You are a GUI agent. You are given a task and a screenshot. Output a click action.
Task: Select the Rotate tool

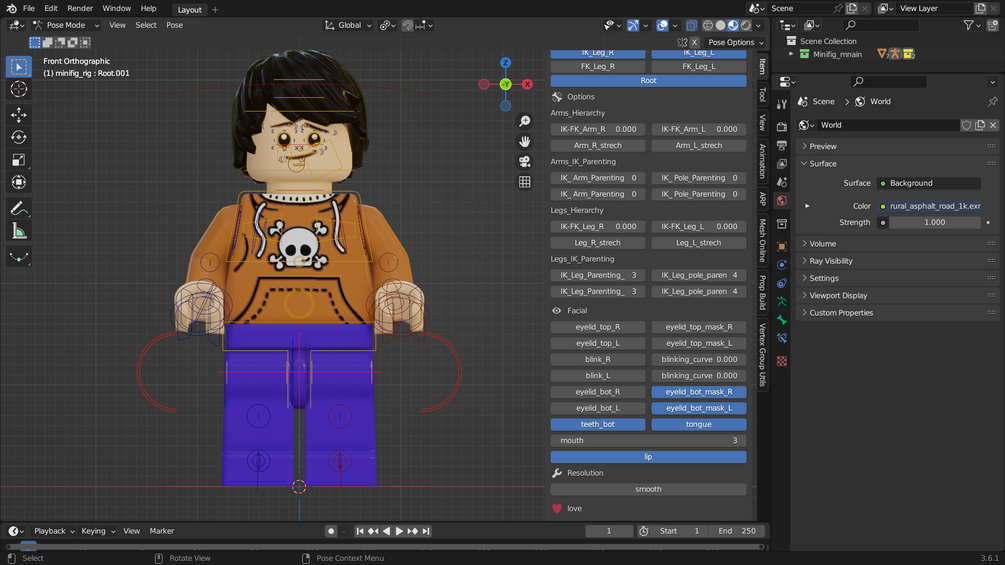click(19, 137)
